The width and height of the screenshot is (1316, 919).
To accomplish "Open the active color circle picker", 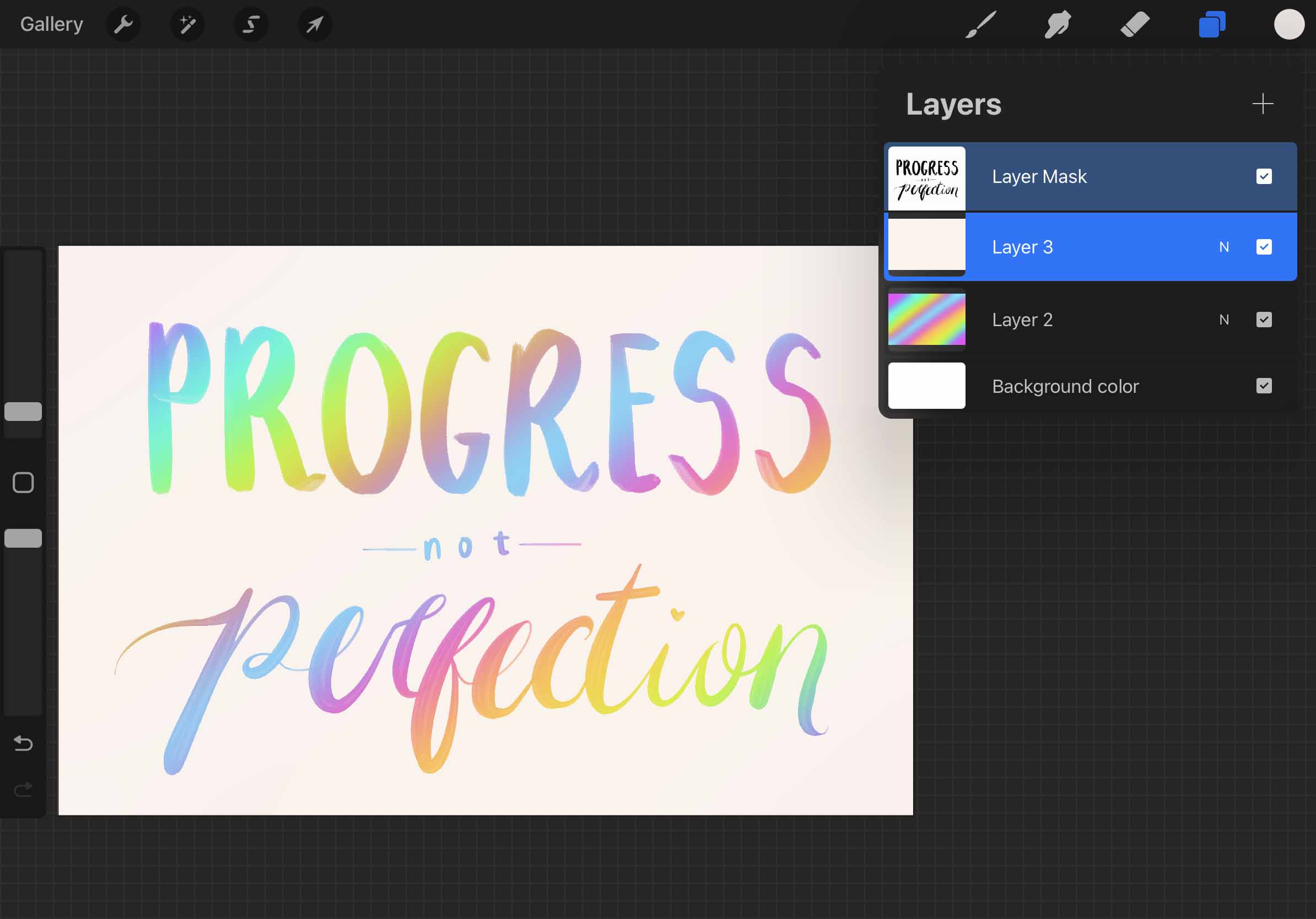I will [1289, 24].
